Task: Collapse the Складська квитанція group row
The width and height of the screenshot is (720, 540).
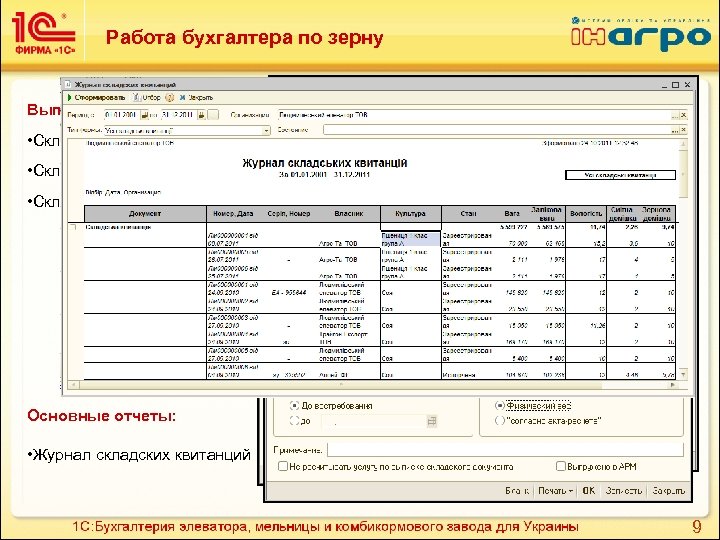Action: [x=73, y=227]
